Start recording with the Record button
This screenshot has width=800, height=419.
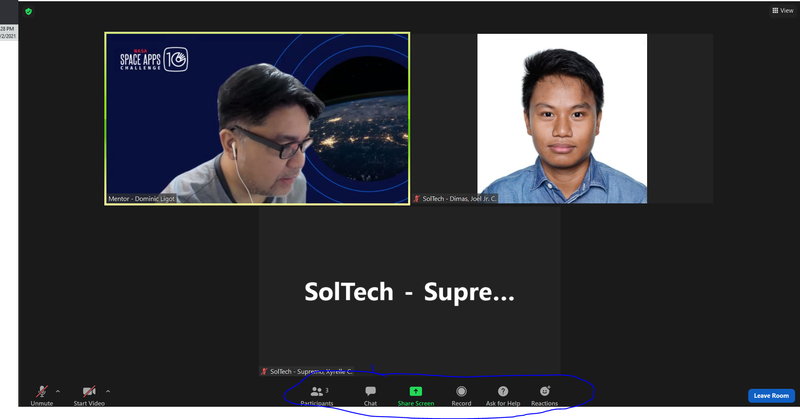click(461, 396)
